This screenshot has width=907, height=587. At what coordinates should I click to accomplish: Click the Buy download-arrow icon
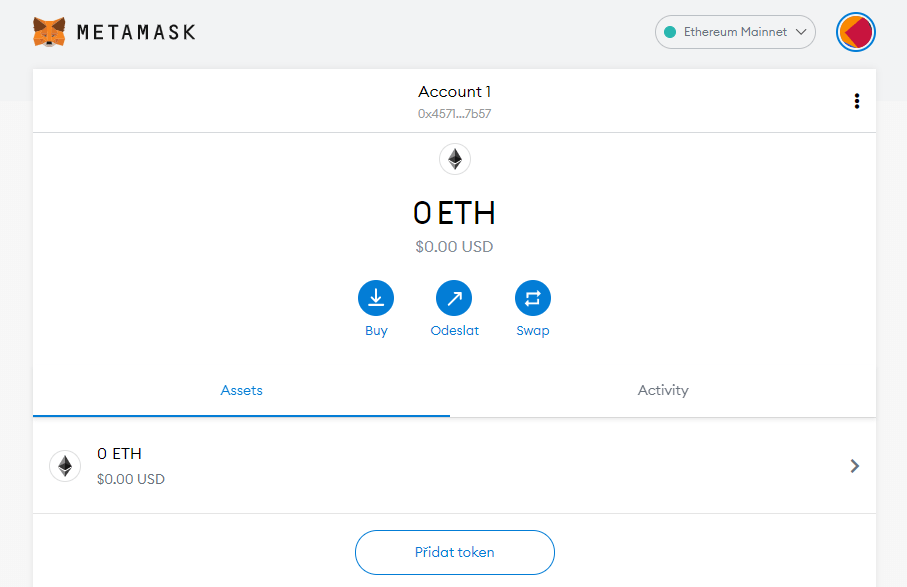click(x=376, y=298)
